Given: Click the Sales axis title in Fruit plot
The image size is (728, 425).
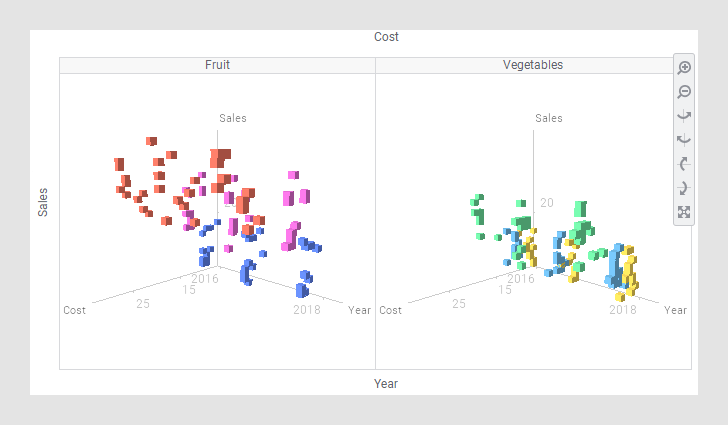Looking at the screenshot, I should click(233, 118).
